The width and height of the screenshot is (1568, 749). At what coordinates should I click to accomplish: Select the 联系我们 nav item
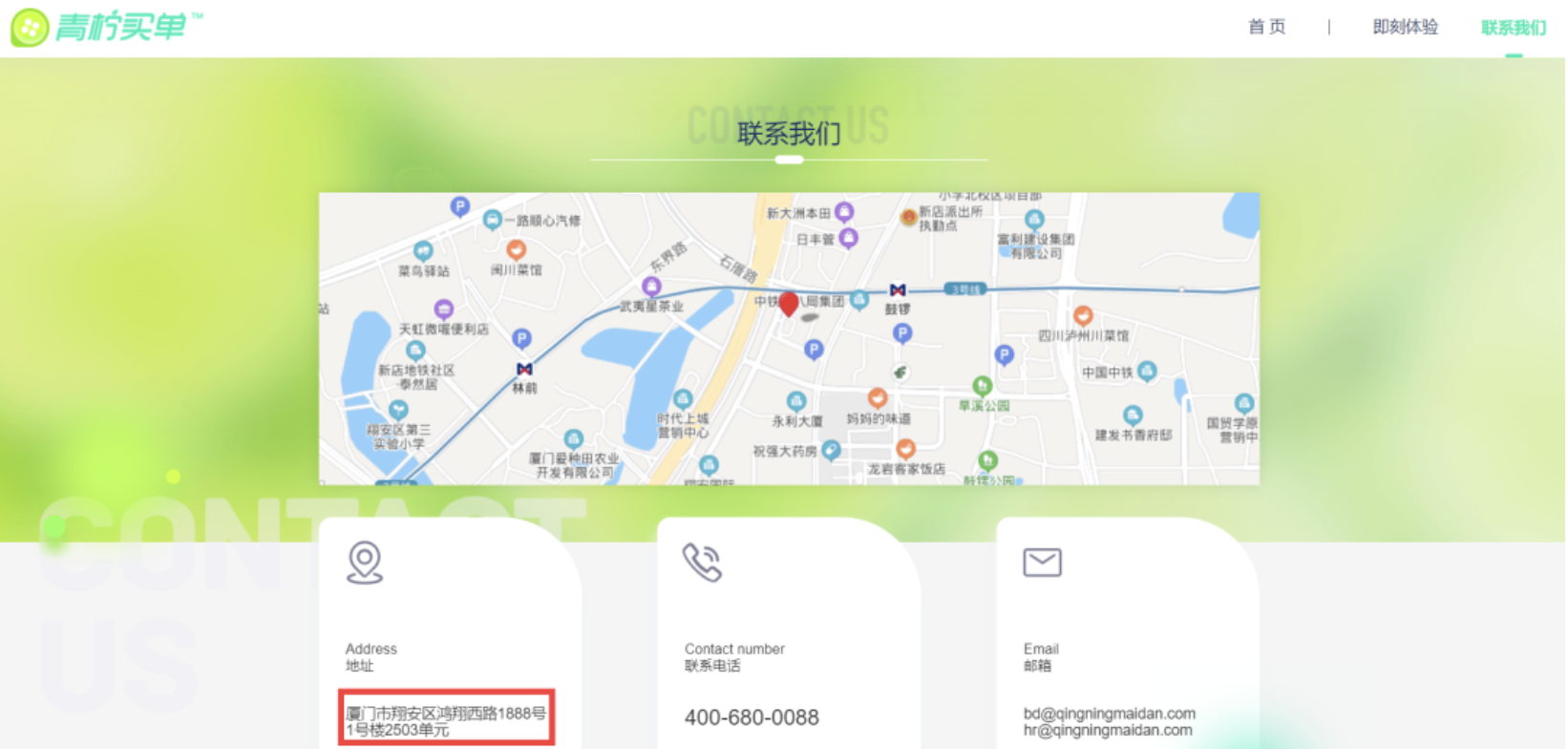click(x=1513, y=28)
